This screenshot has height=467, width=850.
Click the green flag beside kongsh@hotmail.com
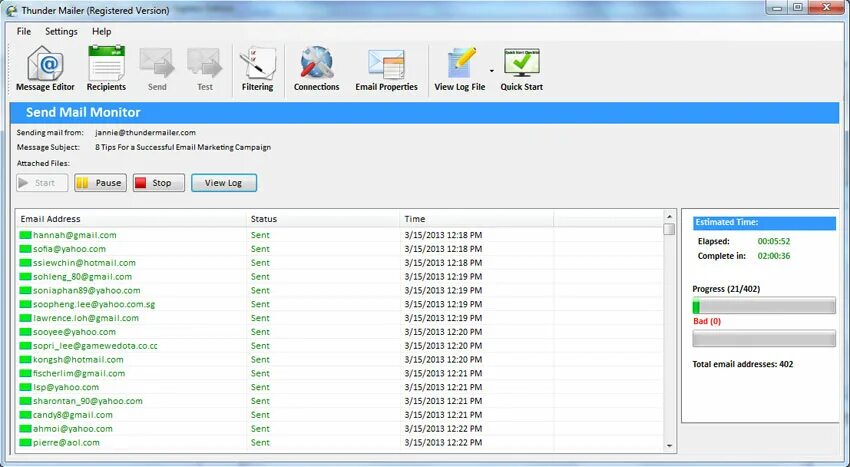tap(25, 360)
